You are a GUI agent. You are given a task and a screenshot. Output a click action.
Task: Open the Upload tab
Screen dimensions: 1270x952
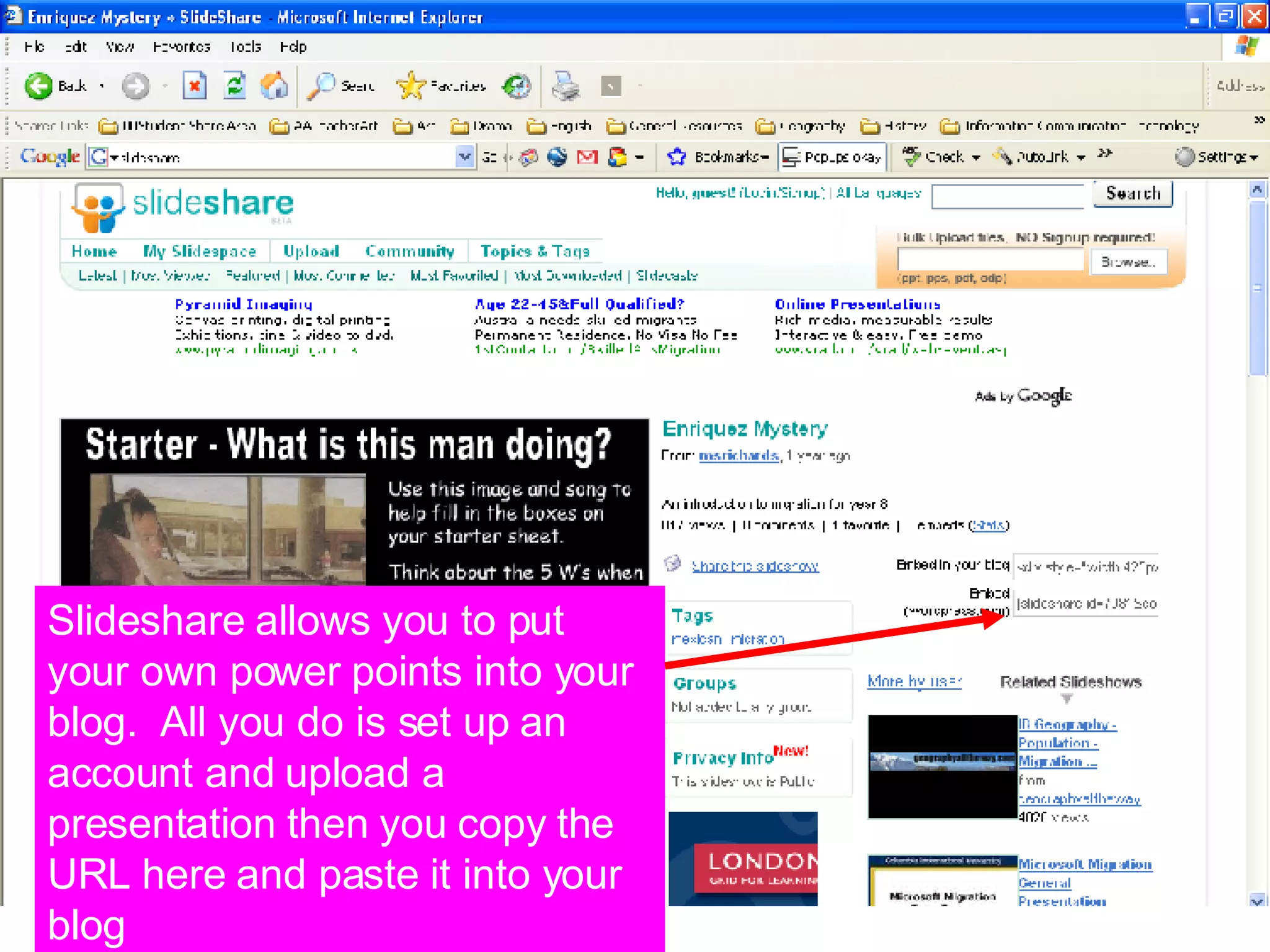click(x=311, y=251)
